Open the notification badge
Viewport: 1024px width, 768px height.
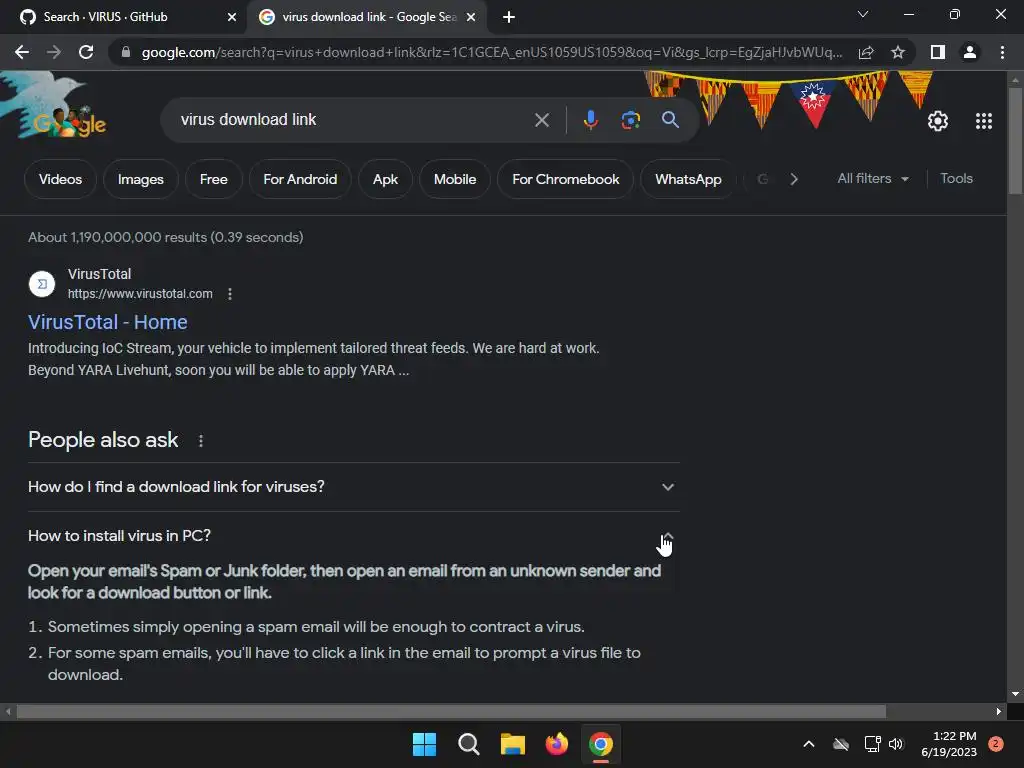[995, 744]
